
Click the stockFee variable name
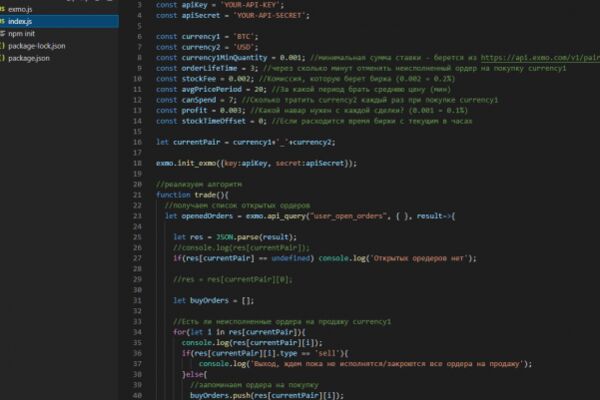(x=199, y=78)
